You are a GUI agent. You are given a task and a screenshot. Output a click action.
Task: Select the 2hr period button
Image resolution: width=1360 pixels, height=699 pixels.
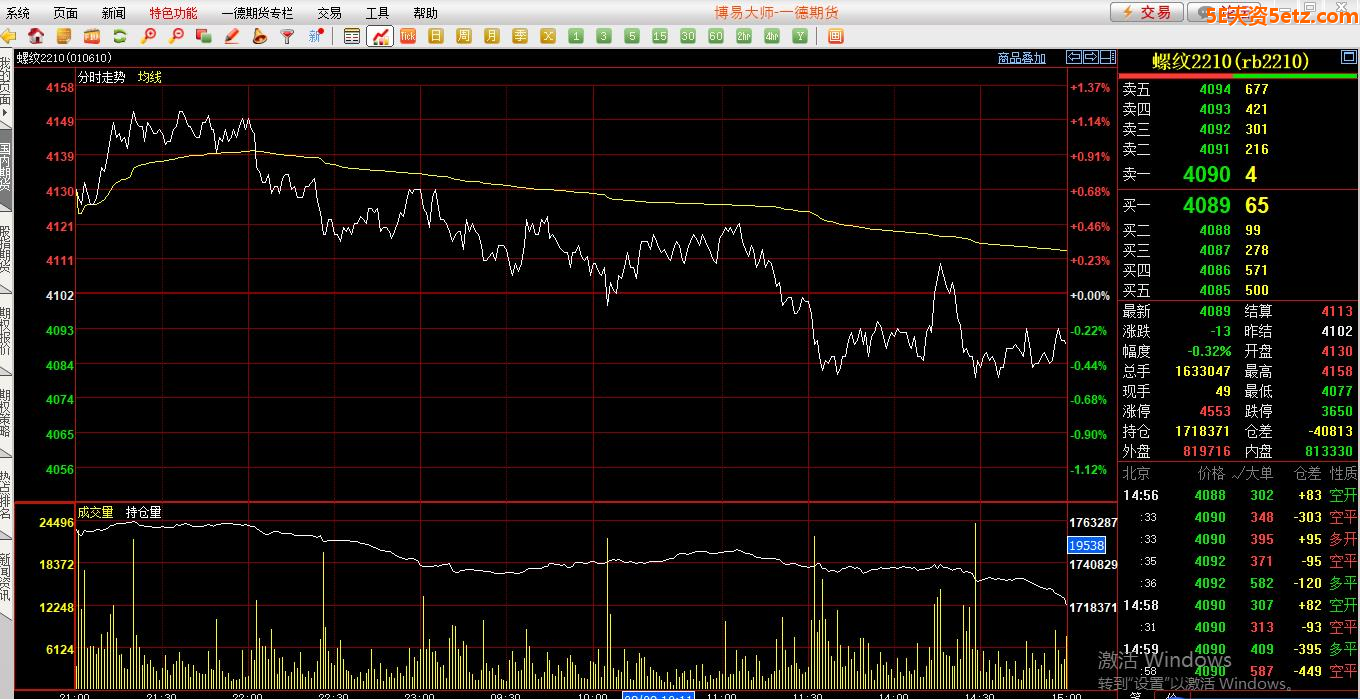(744, 36)
